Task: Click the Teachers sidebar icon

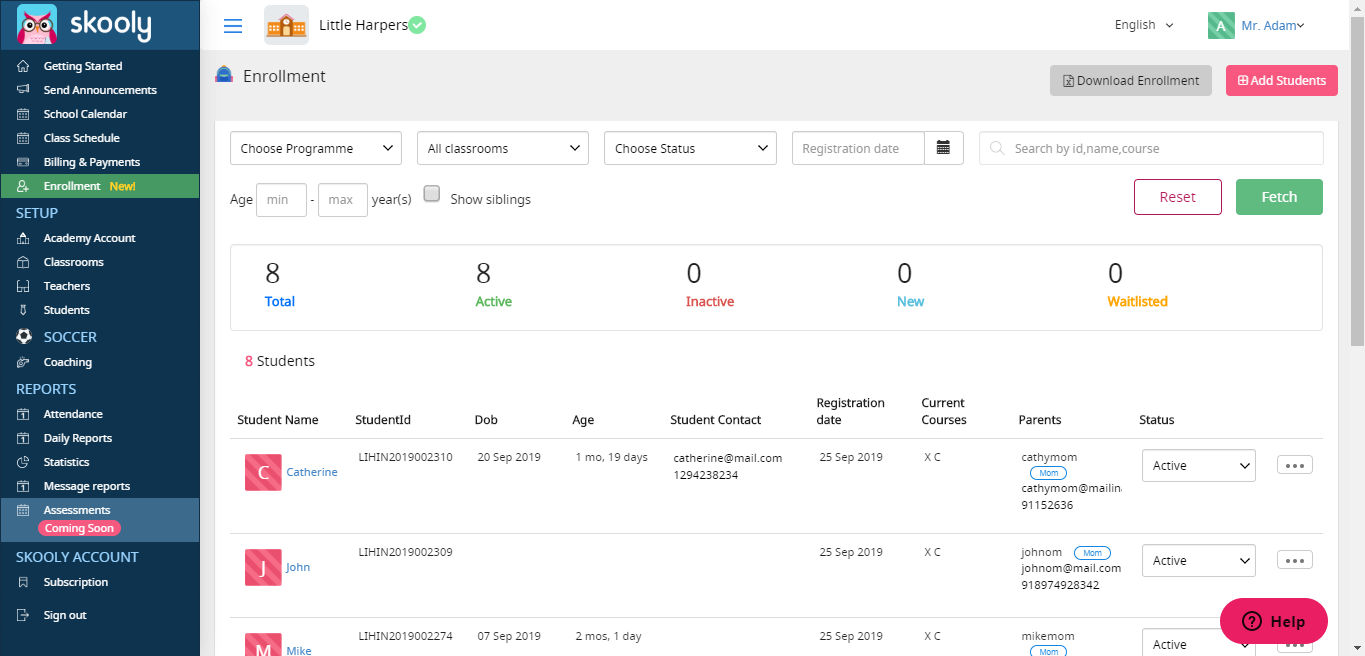Action: (x=23, y=286)
